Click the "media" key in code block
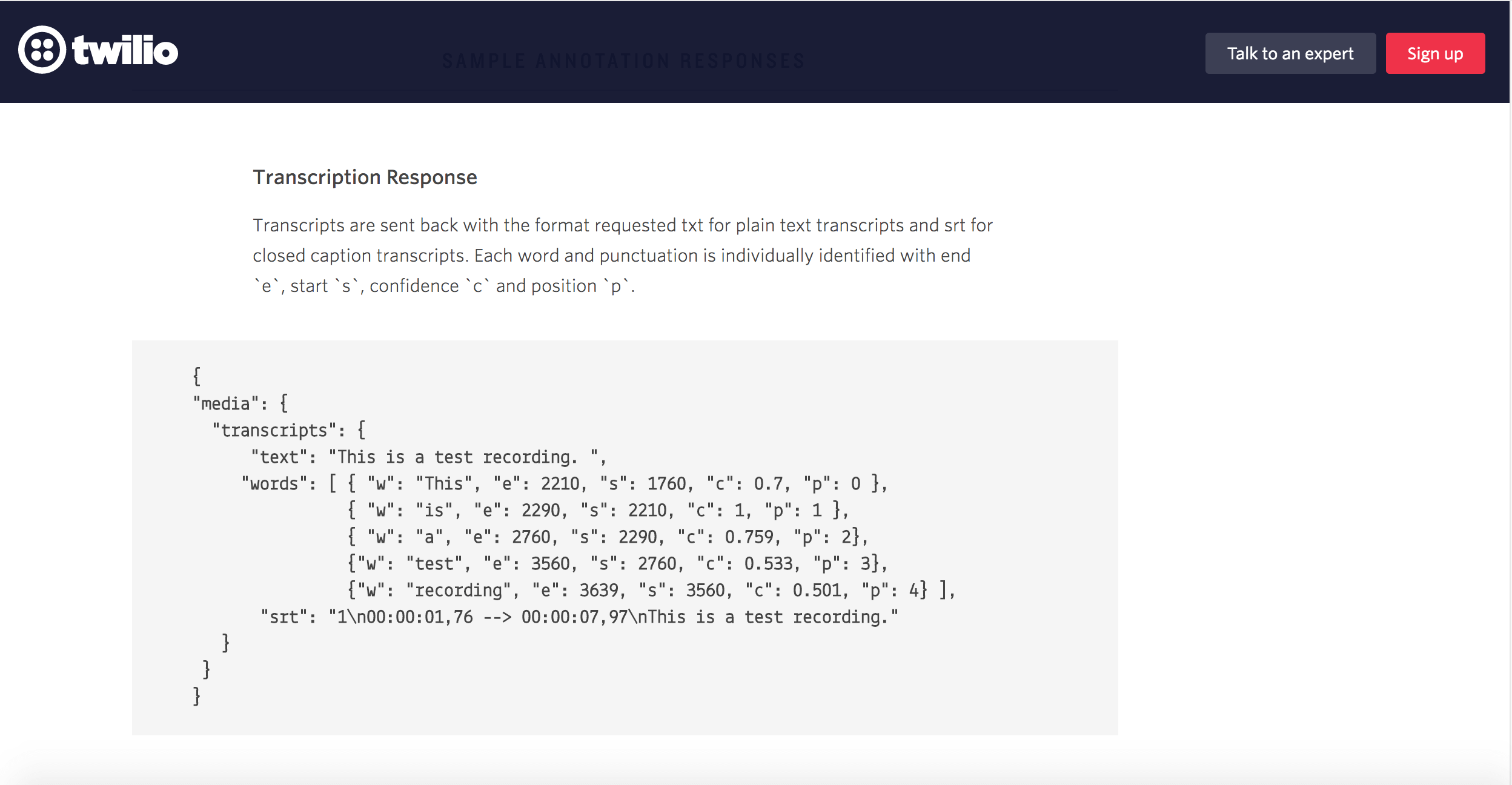1512x785 pixels. [226, 403]
